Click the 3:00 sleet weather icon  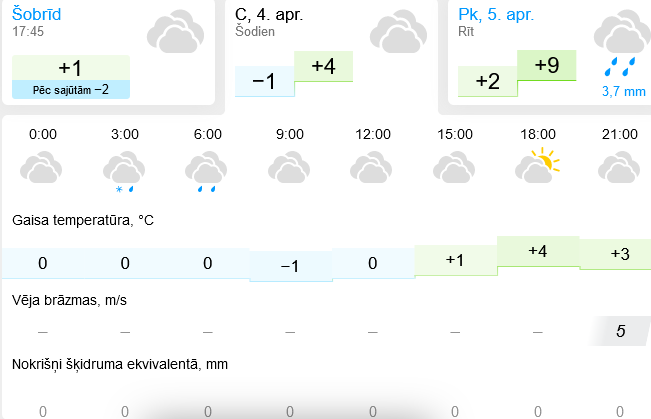tap(124, 172)
